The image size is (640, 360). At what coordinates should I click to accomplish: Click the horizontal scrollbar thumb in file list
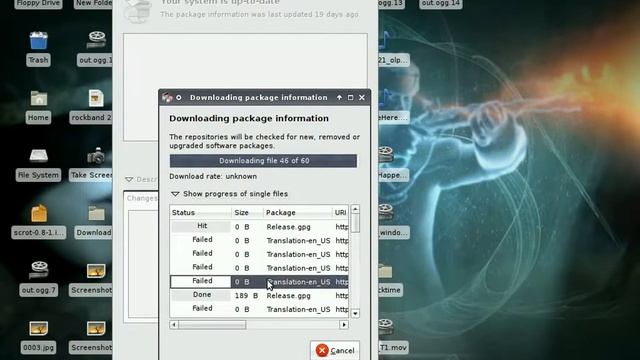pyautogui.click(x=212, y=324)
